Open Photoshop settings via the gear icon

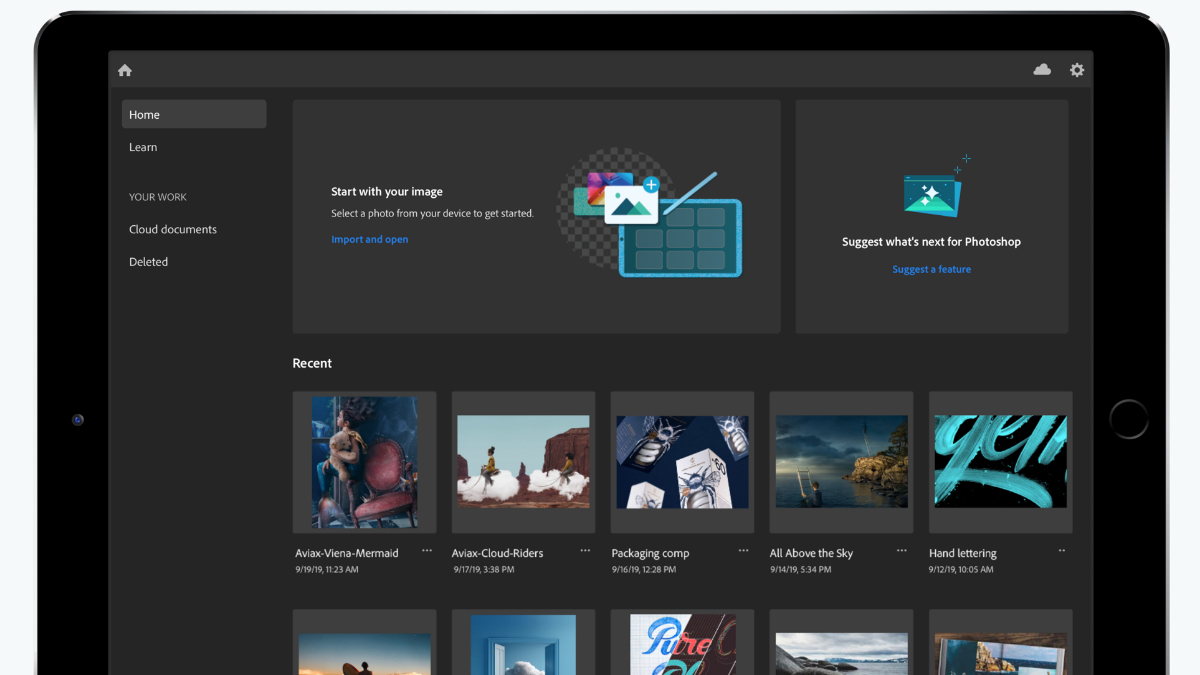1077,70
